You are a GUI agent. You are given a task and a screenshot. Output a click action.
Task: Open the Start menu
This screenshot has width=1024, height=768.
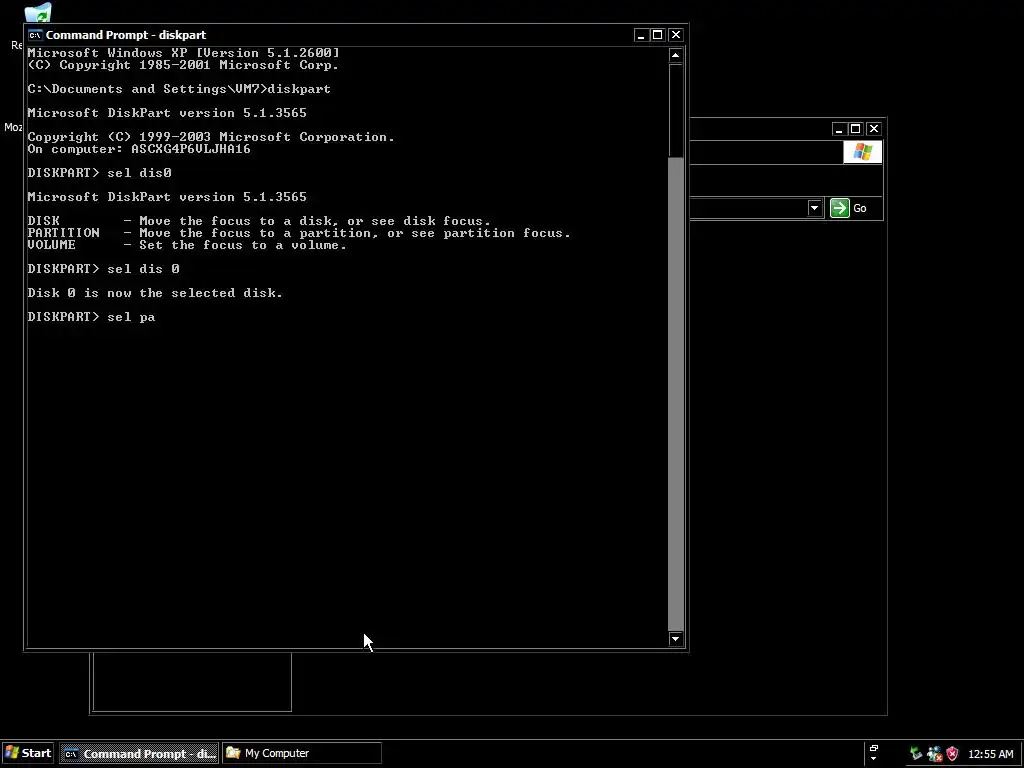[x=27, y=754]
